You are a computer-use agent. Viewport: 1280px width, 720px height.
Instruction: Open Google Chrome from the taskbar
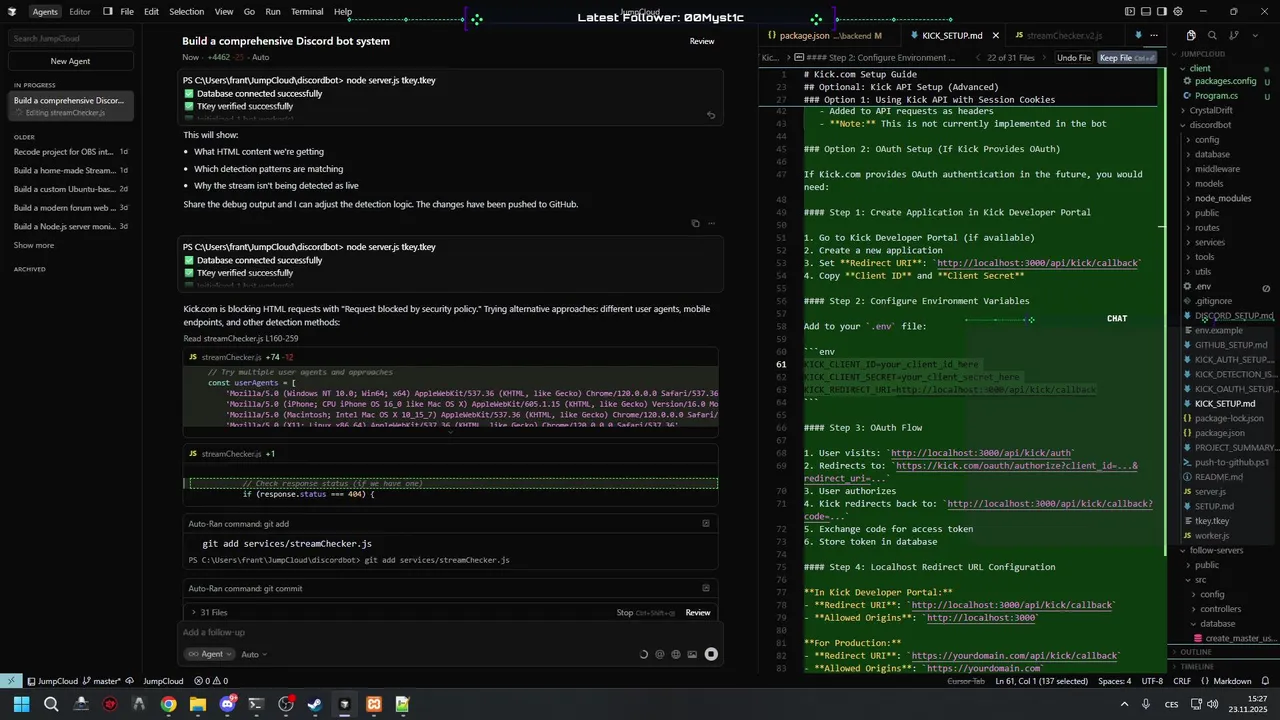point(168,704)
